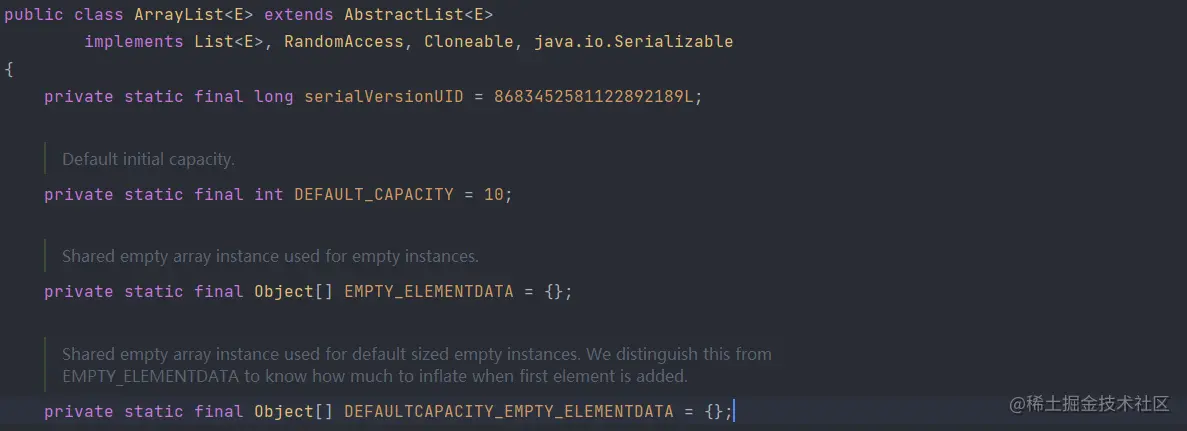
Task: Click the 'implements' keyword
Action: point(134,42)
